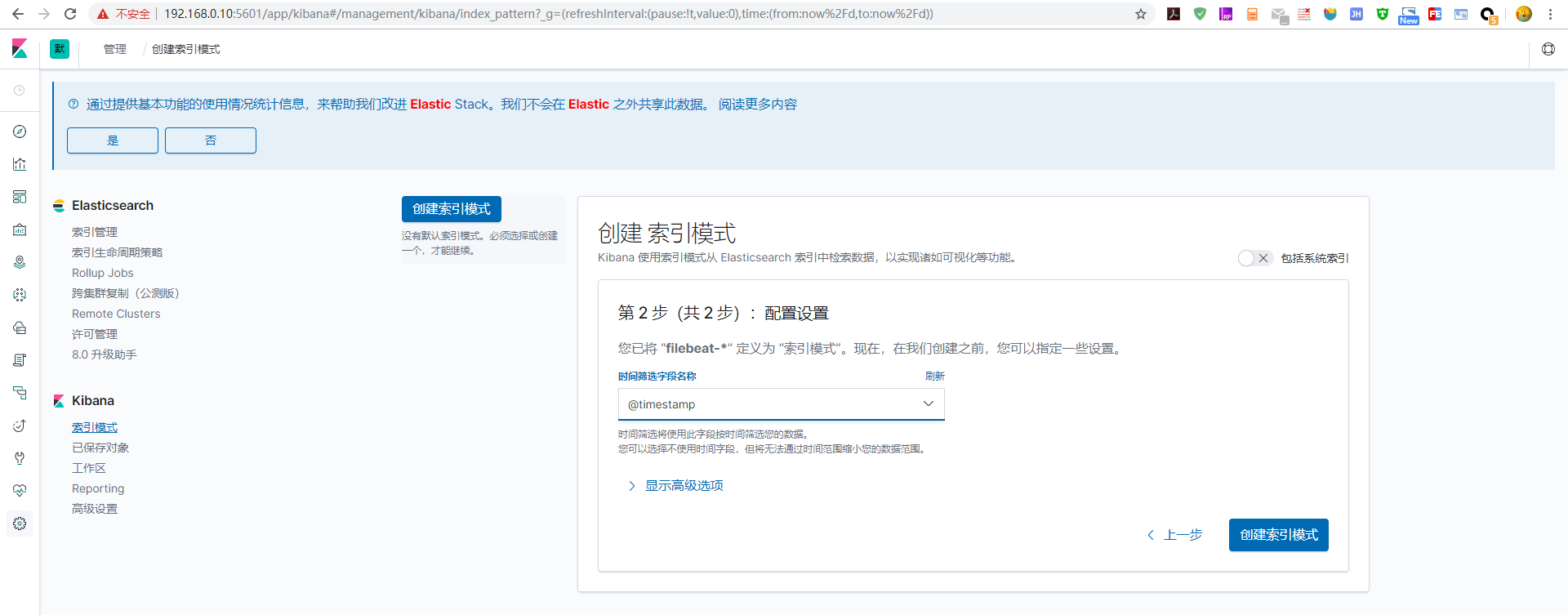Click purple RP extension icon

(1226, 14)
